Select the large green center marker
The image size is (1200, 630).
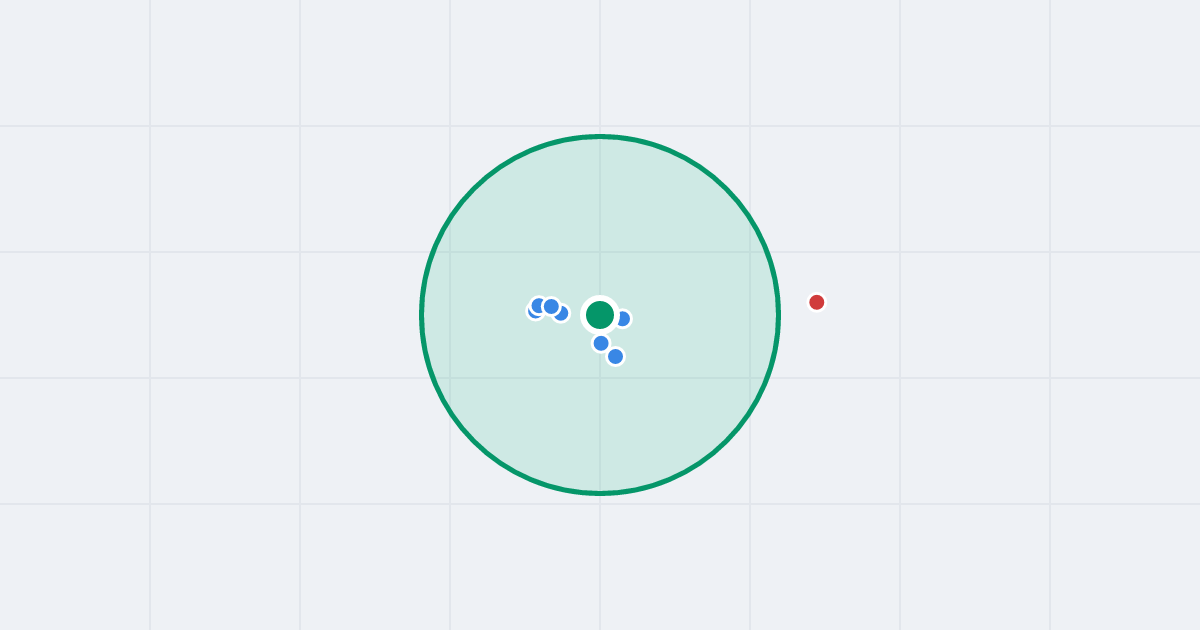600,315
